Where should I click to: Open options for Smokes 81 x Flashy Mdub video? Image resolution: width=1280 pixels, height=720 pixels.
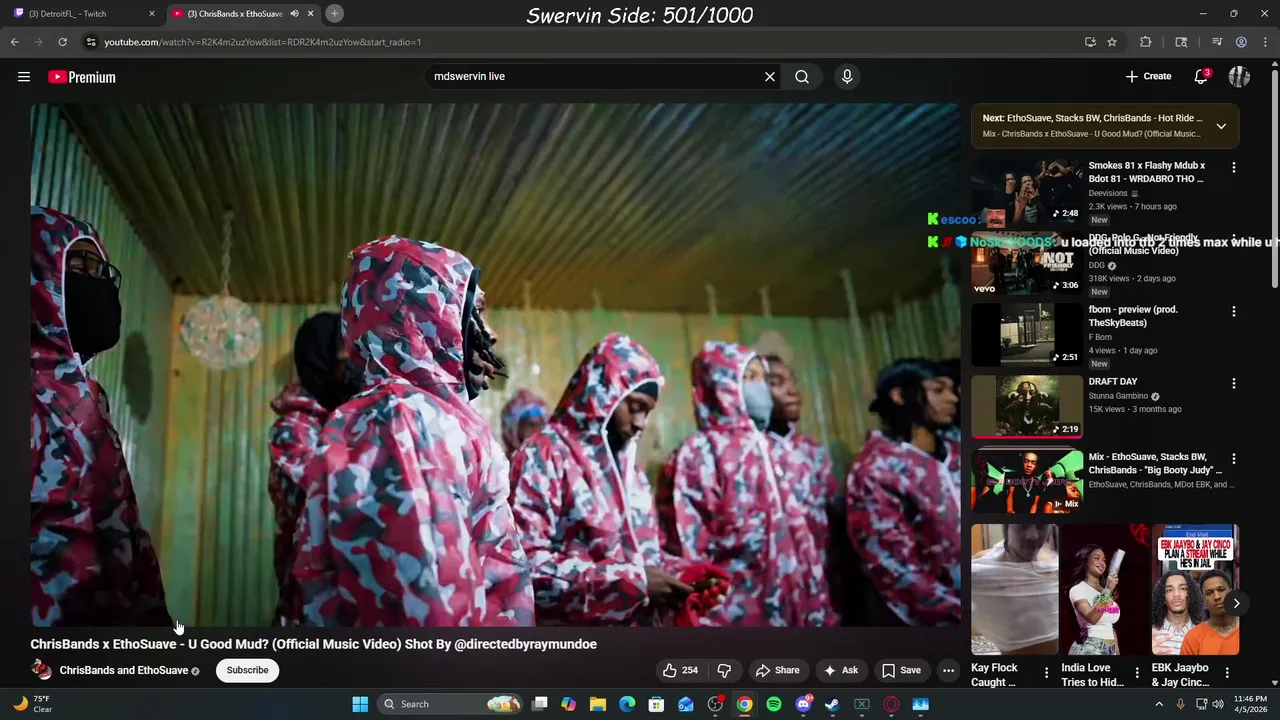tap(1234, 168)
